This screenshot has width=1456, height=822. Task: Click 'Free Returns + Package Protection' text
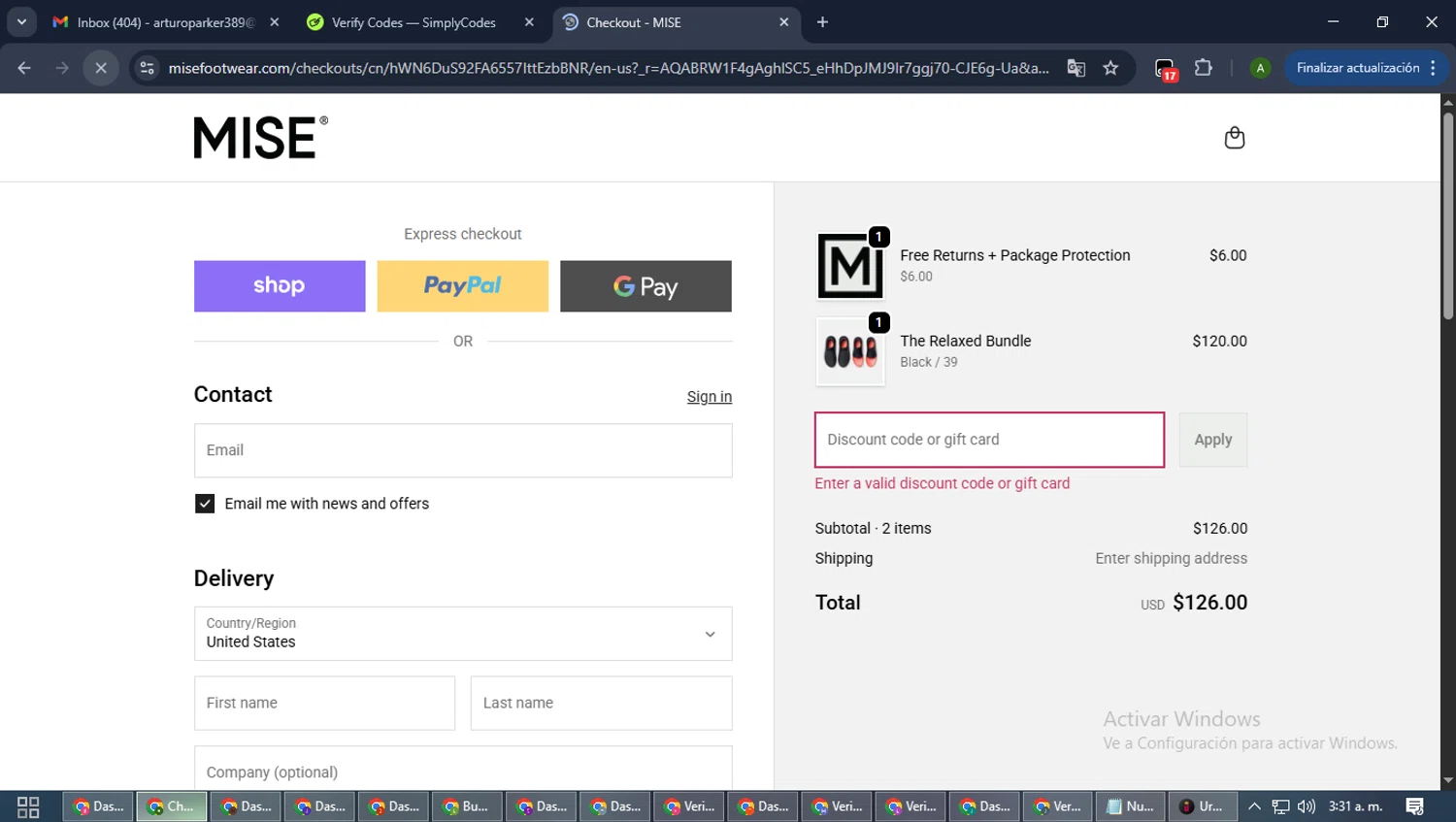point(1015,255)
